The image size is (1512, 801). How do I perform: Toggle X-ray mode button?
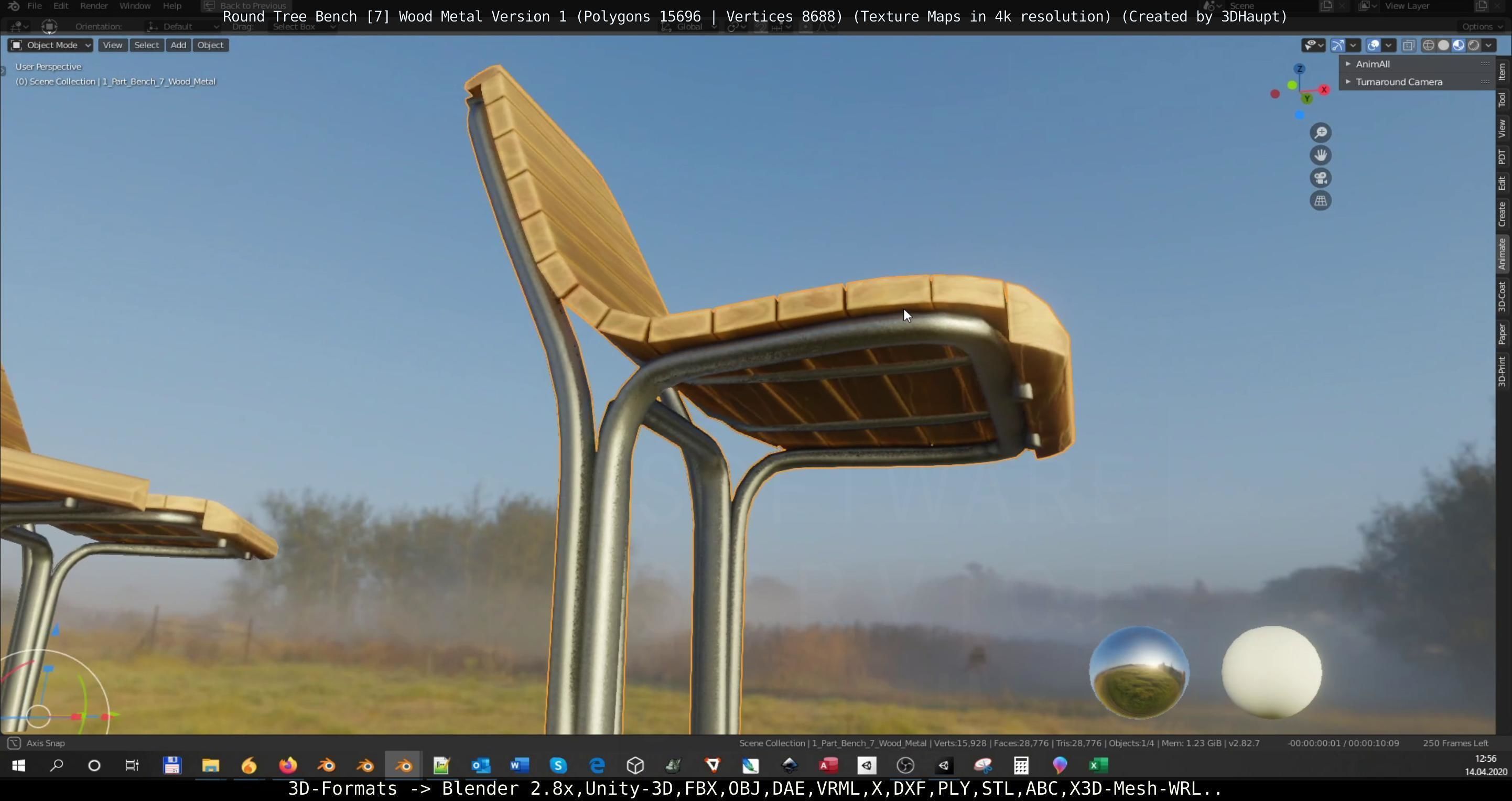point(1408,45)
